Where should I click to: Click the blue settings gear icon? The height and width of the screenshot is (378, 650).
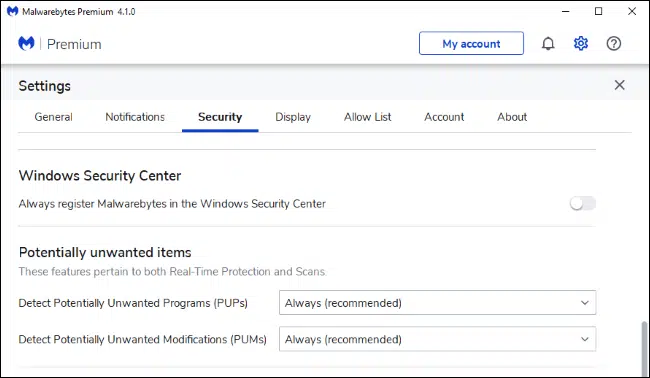(581, 44)
